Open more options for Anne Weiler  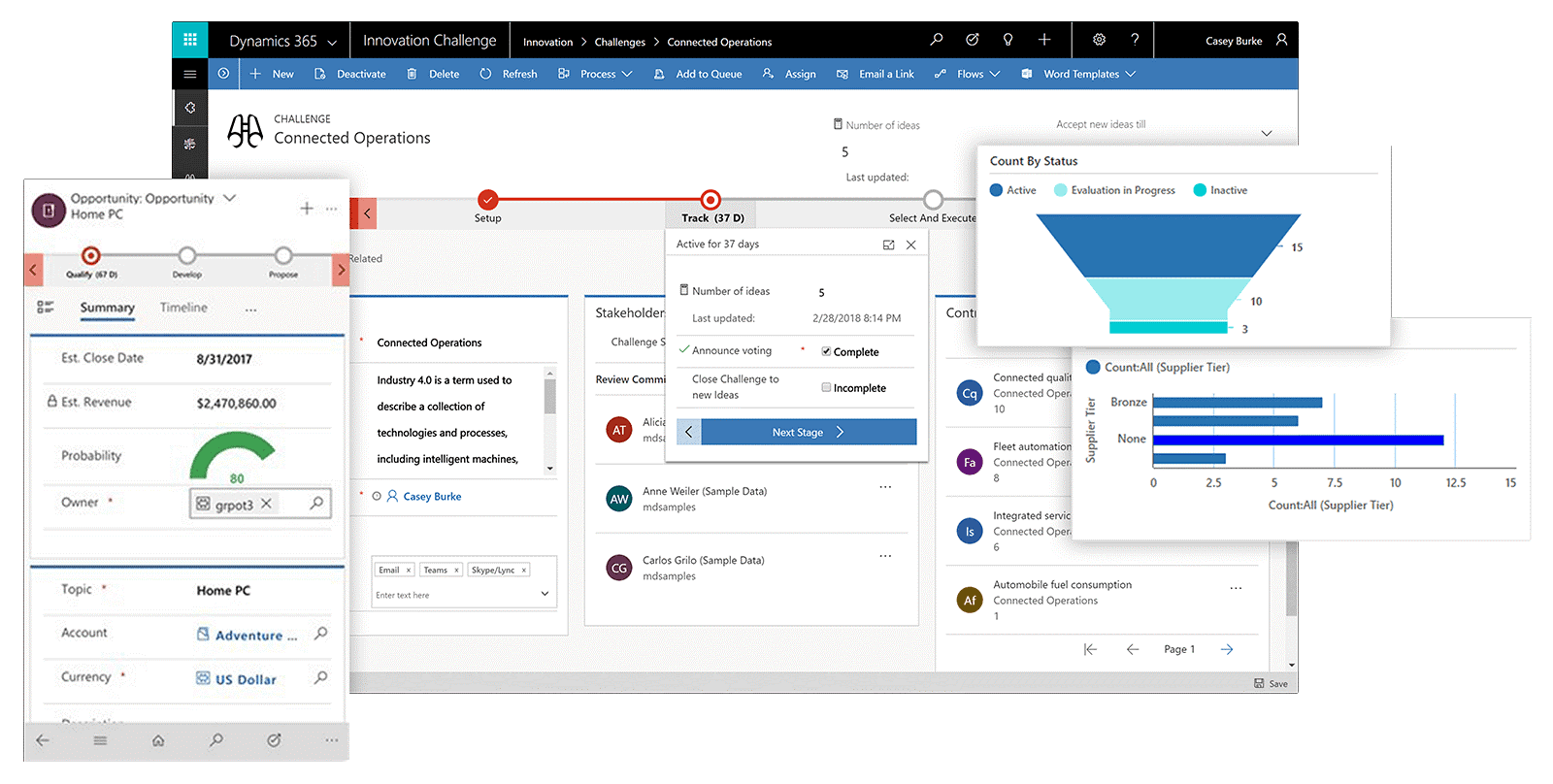(885, 487)
